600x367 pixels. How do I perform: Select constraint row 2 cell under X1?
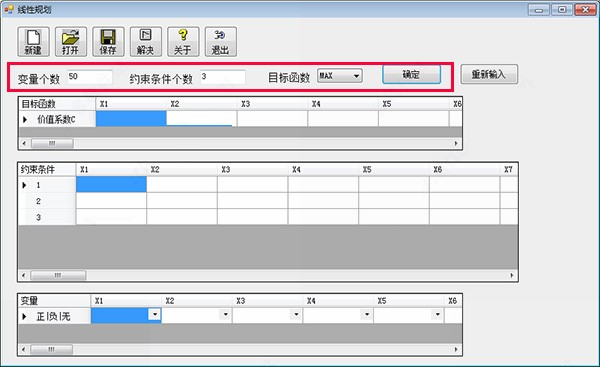click(x=111, y=201)
